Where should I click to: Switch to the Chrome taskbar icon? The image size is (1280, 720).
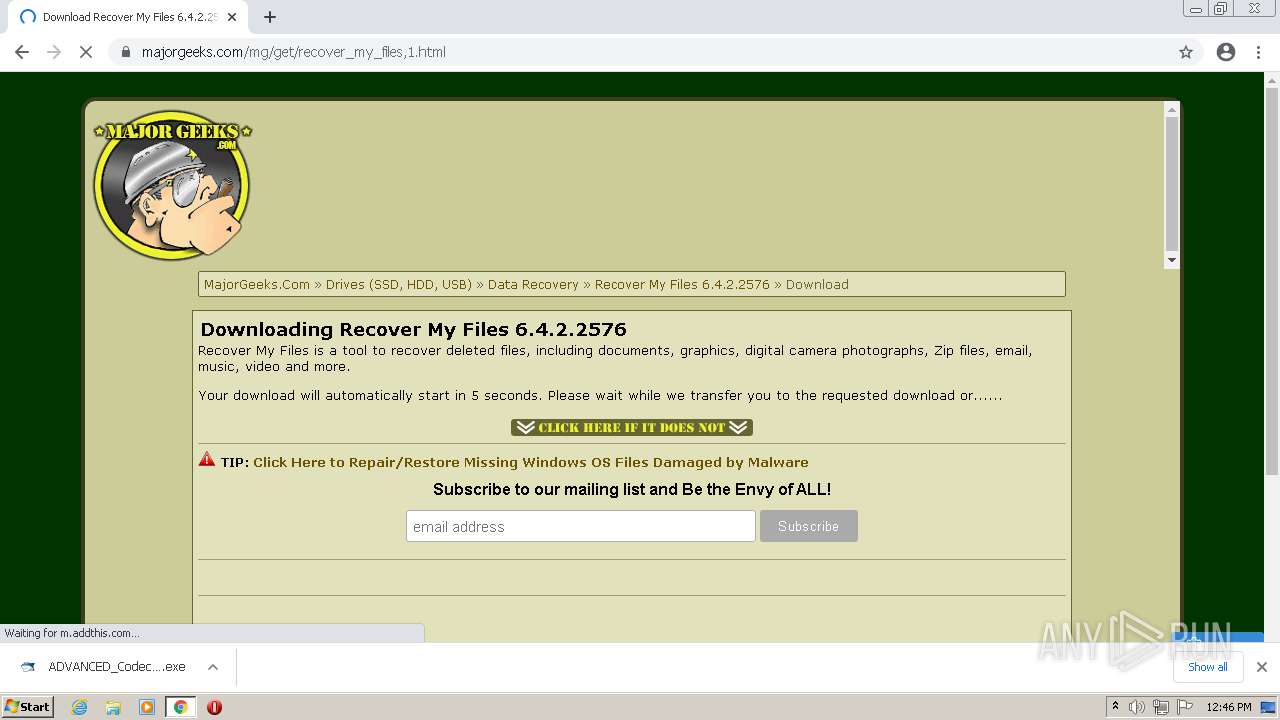tap(180, 707)
